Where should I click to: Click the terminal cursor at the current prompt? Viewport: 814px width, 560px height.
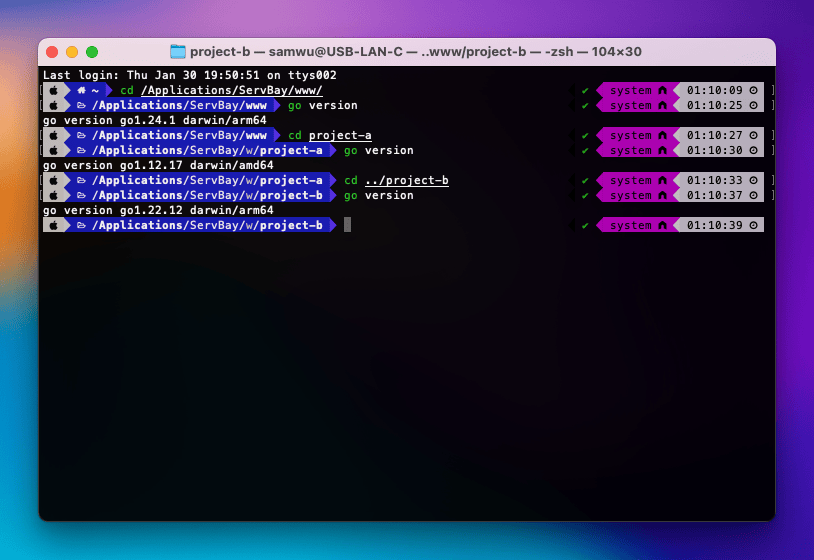coord(347,226)
